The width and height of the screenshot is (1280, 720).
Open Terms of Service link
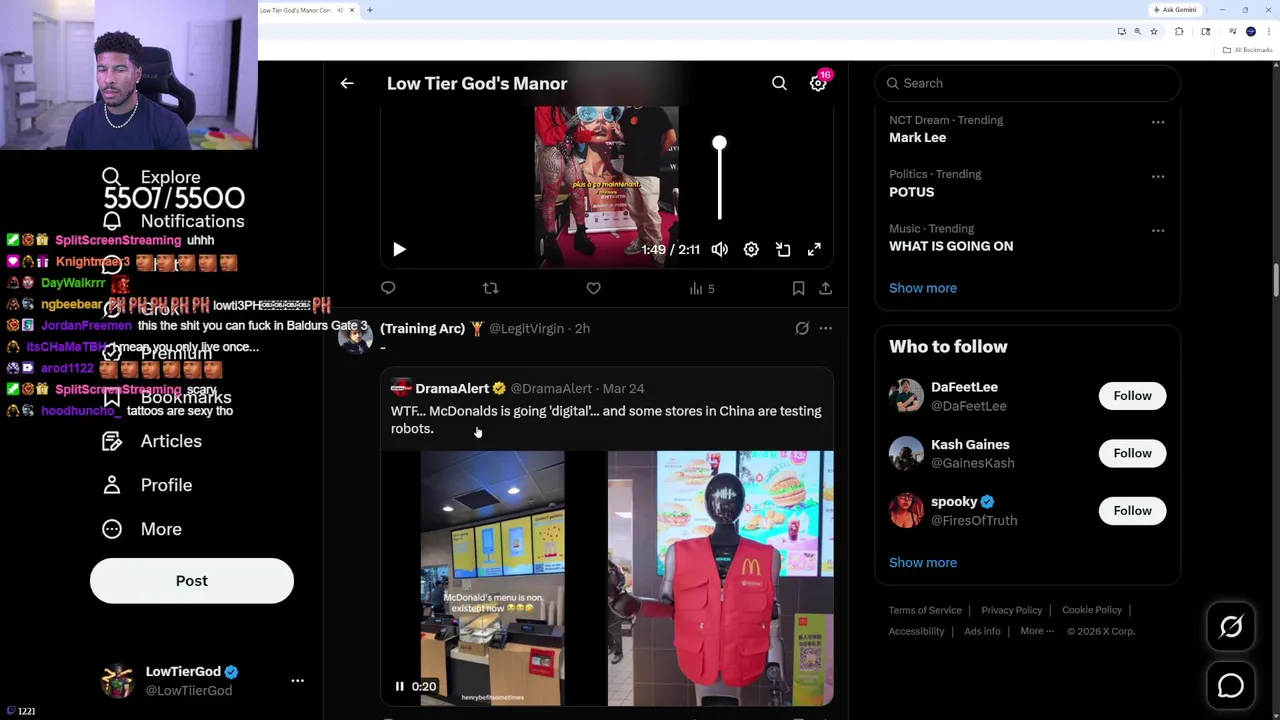coord(925,610)
